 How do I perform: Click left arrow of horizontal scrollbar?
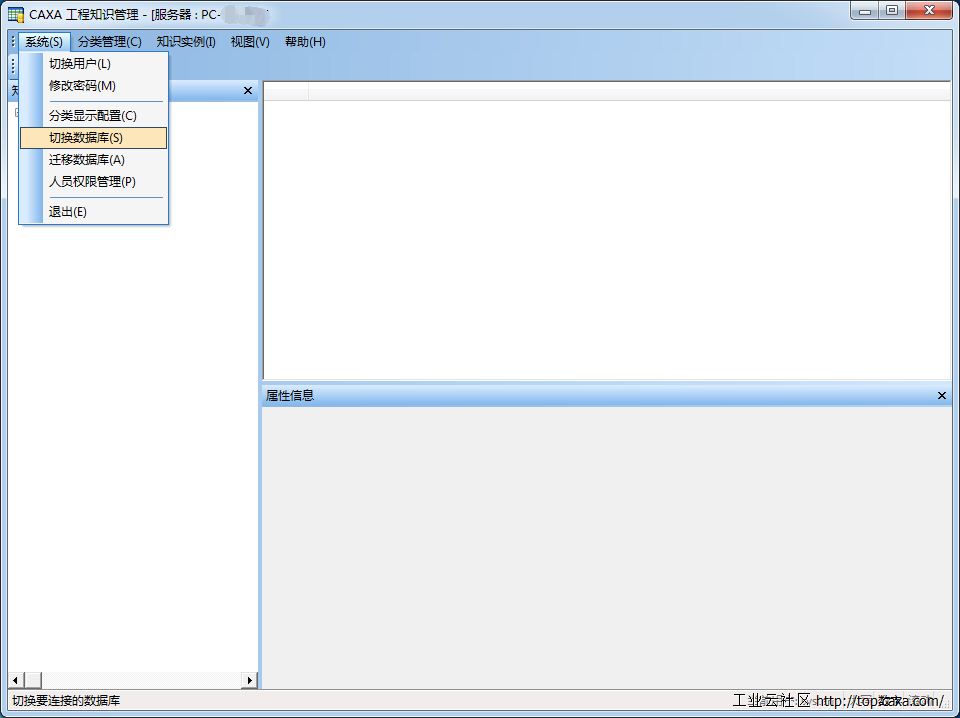point(15,680)
